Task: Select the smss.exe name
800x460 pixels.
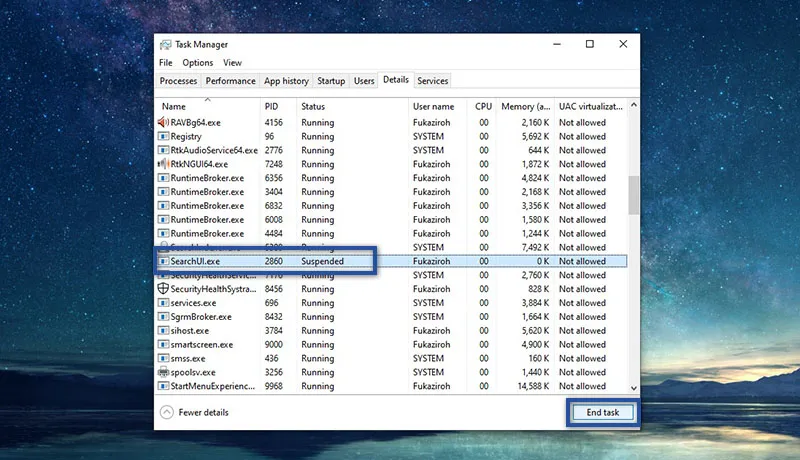Action: (188, 358)
